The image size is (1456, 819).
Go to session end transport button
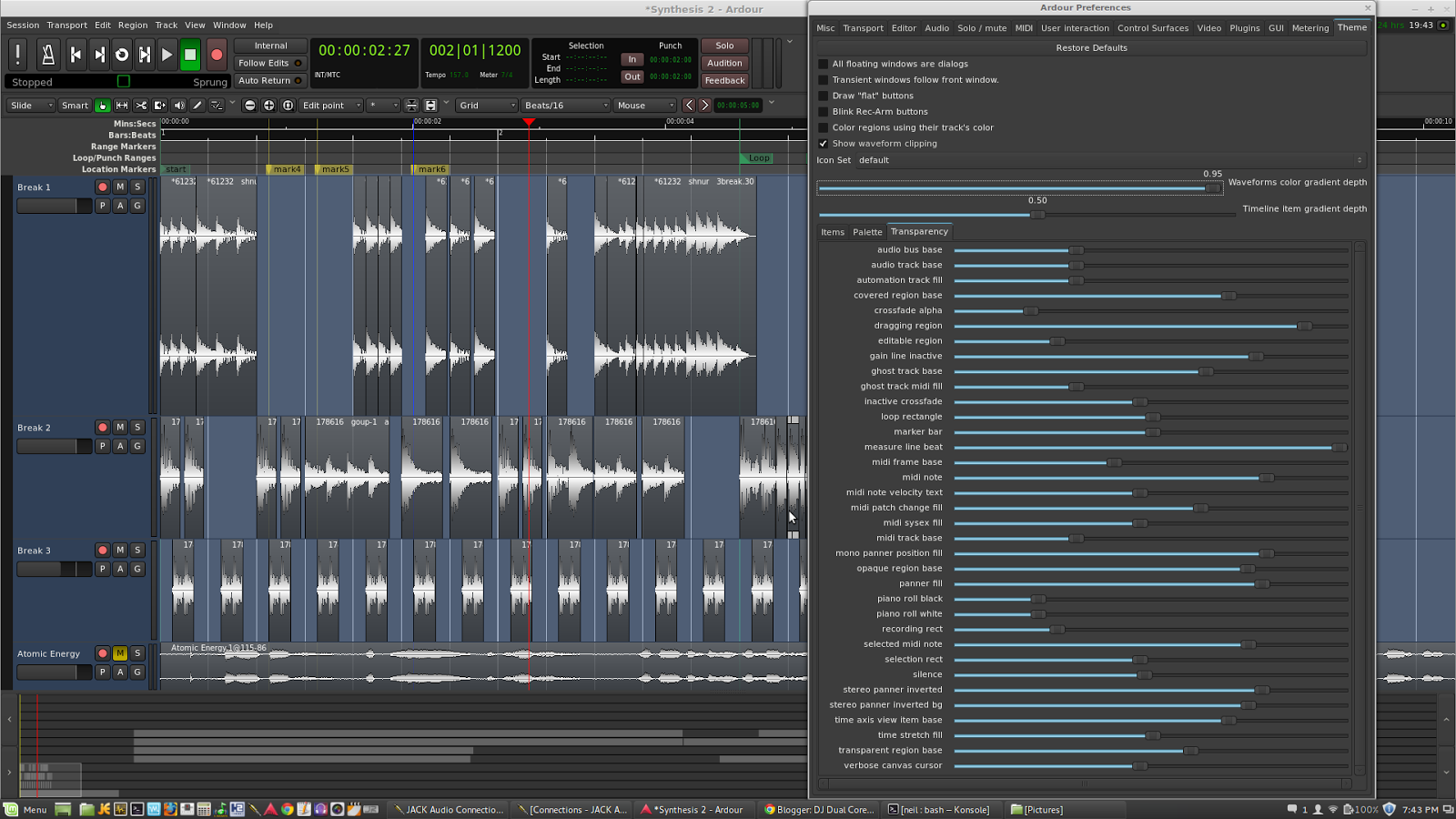click(x=99, y=55)
